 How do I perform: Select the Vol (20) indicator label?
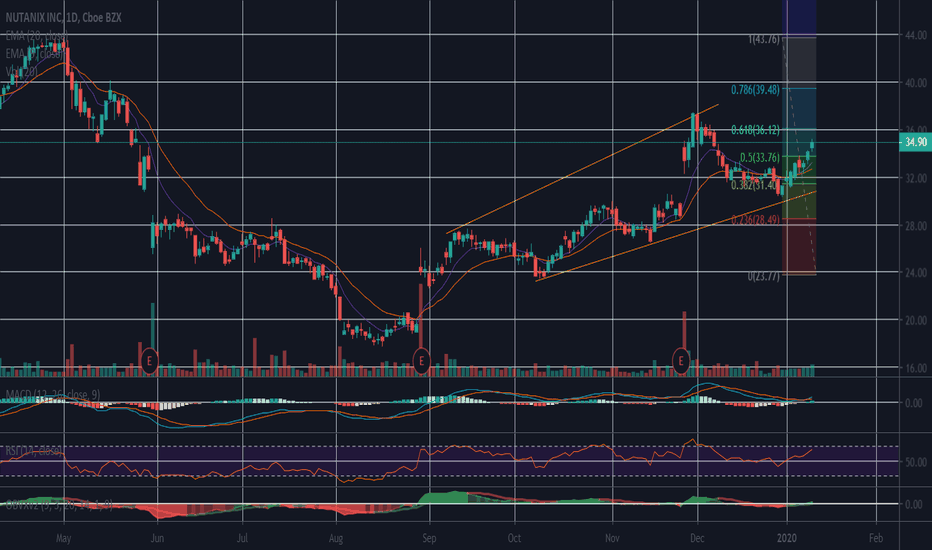(21, 71)
